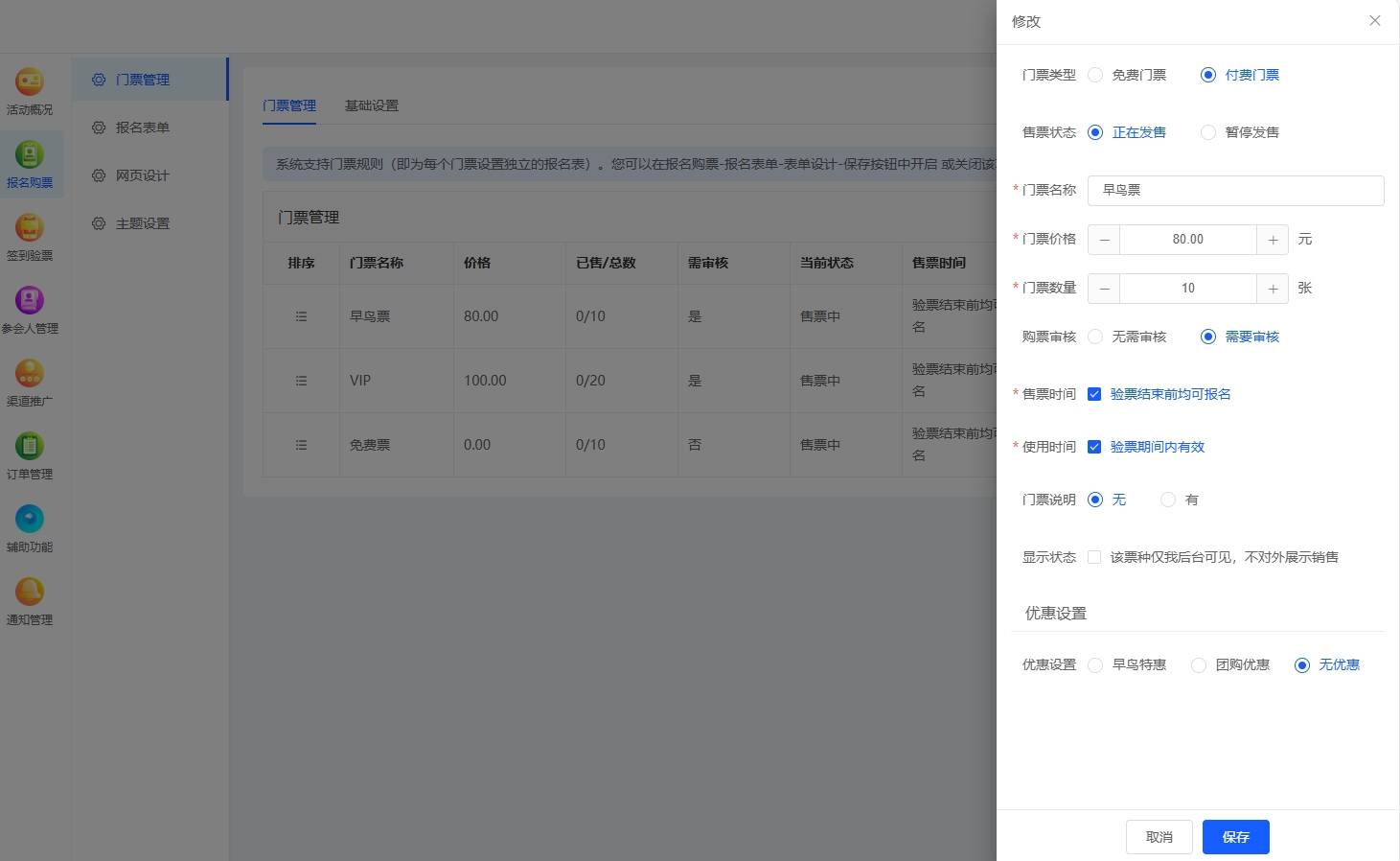Click sort handle for VIP row

point(301,381)
